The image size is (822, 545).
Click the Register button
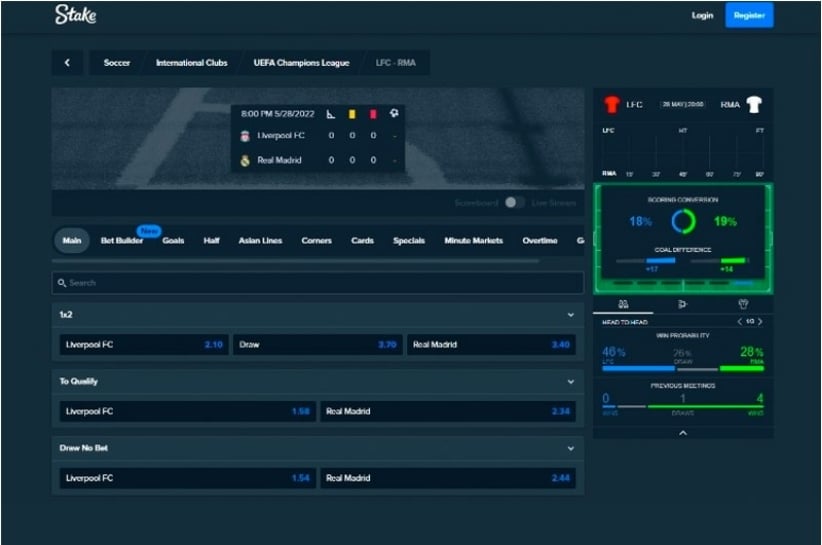[749, 15]
